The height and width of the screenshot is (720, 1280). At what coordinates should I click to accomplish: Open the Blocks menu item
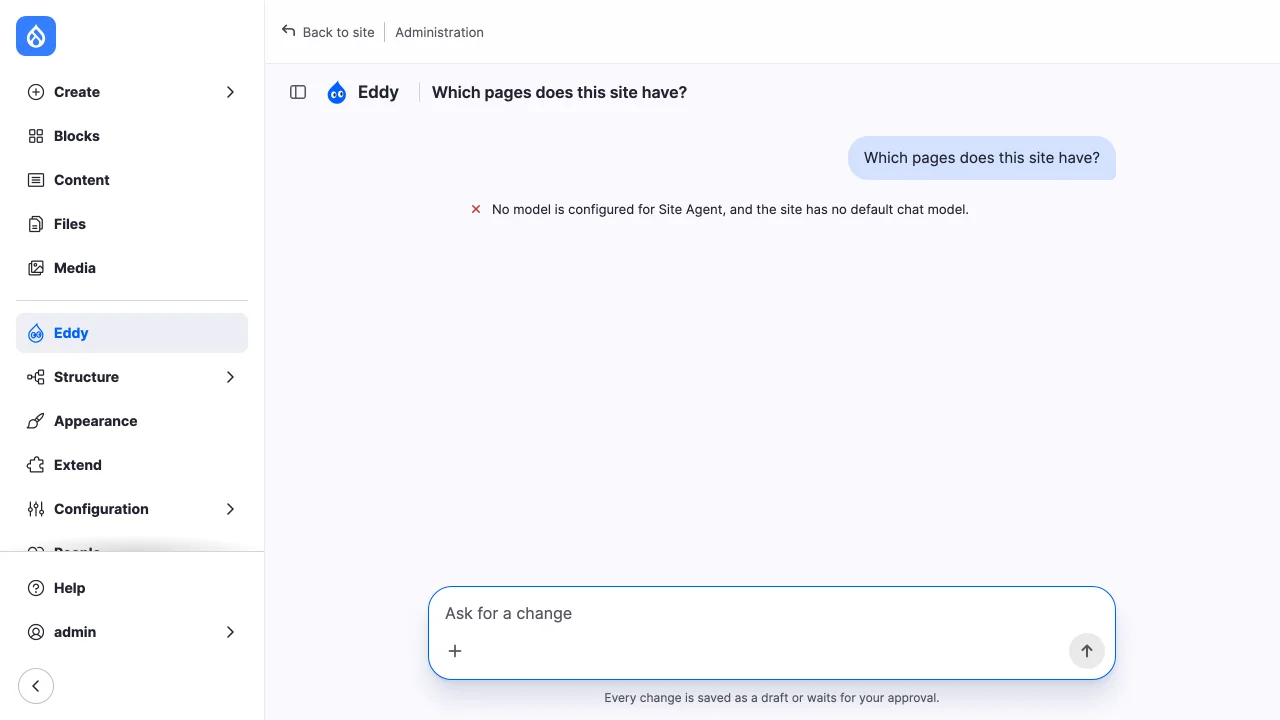point(132,136)
